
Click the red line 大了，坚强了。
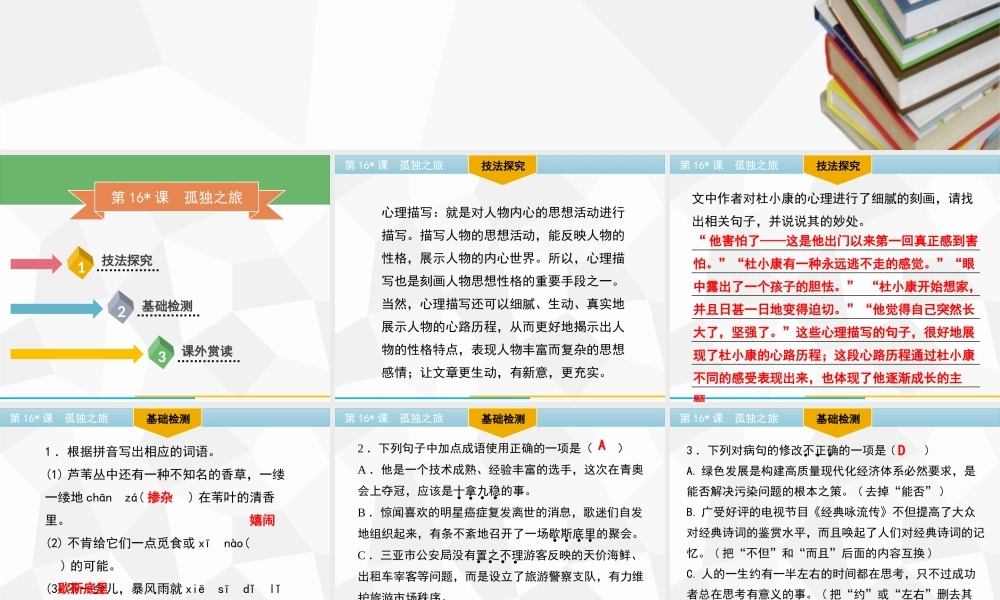(834, 332)
